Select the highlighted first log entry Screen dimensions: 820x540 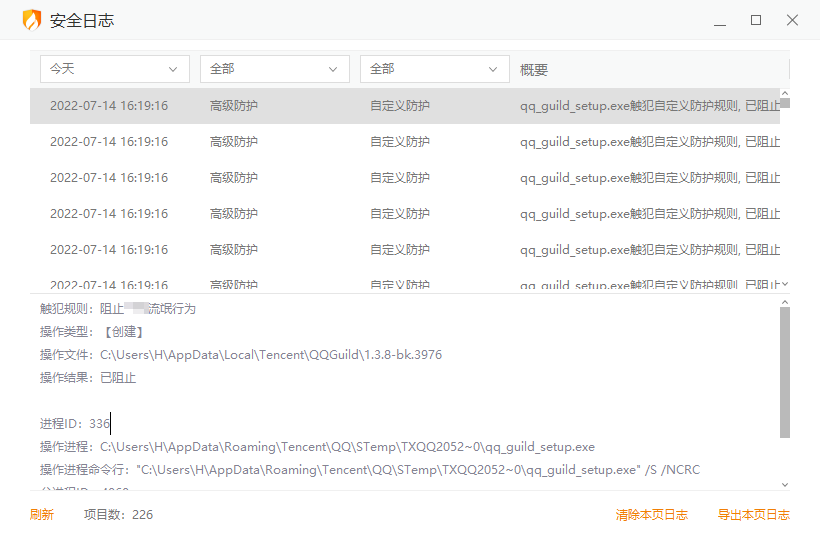(400, 106)
